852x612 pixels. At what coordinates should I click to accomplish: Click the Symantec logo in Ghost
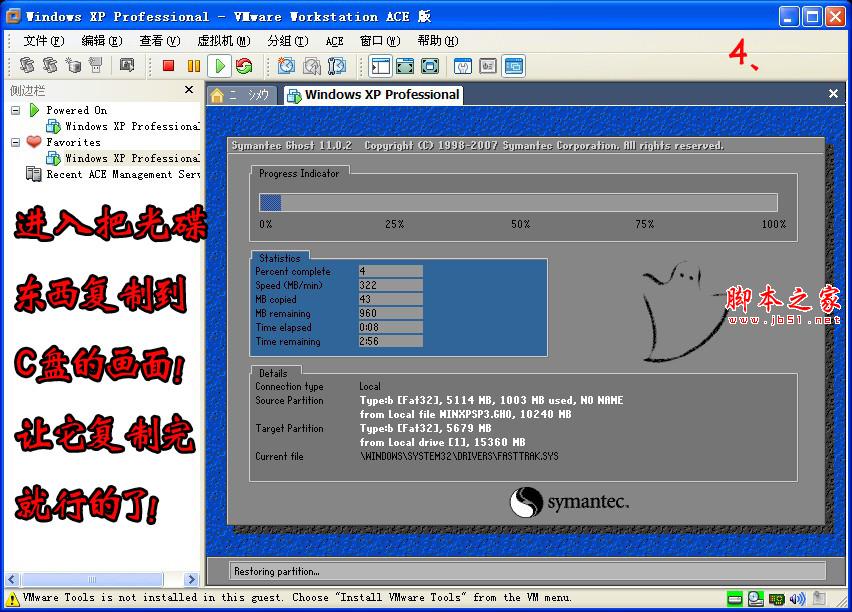click(569, 502)
